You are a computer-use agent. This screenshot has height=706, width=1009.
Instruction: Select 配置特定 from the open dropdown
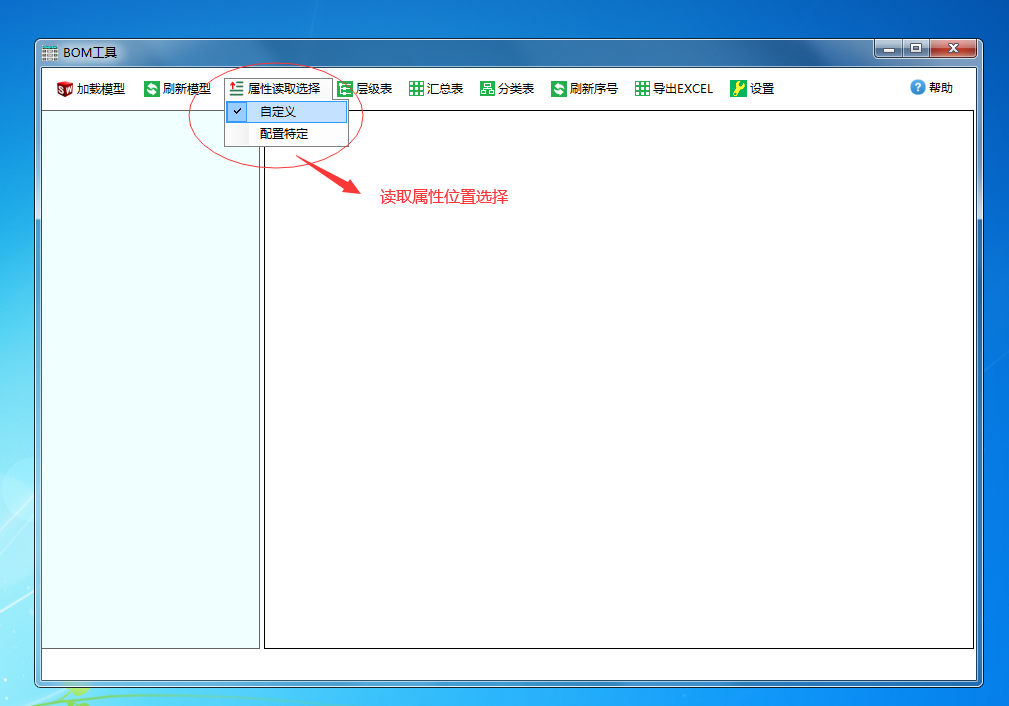point(286,135)
